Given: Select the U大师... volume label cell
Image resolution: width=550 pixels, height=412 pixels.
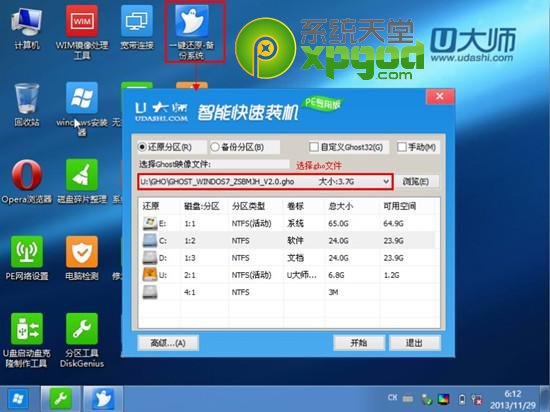Looking at the screenshot, I should click(x=302, y=275).
